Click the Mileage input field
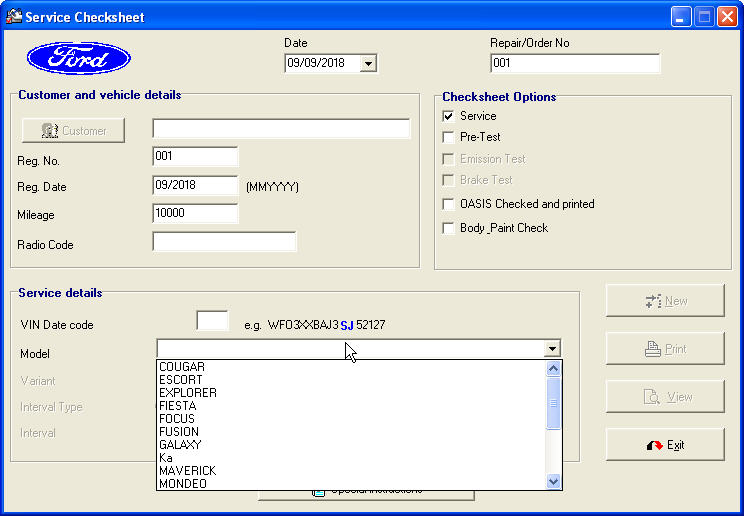The height and width of the screenshot is (516, 744). 195,213
